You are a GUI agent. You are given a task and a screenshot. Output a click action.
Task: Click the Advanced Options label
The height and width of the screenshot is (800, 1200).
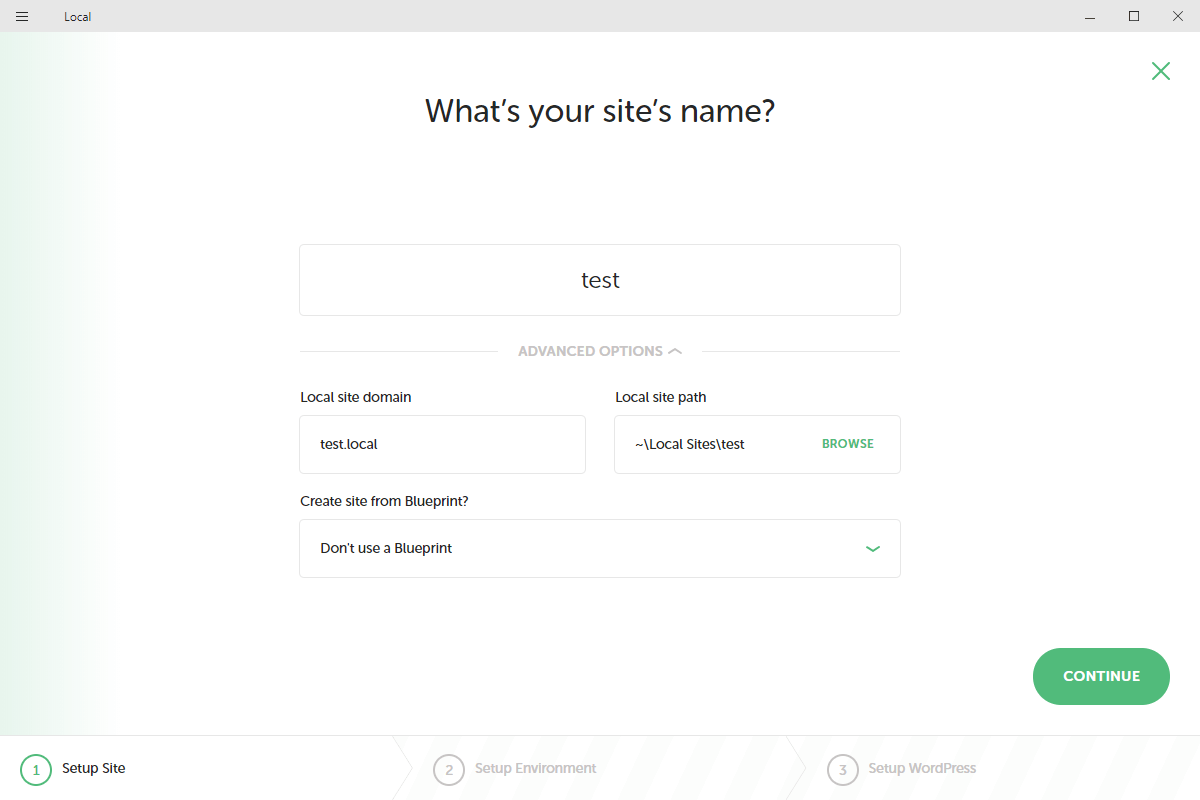tap(590, 351)
